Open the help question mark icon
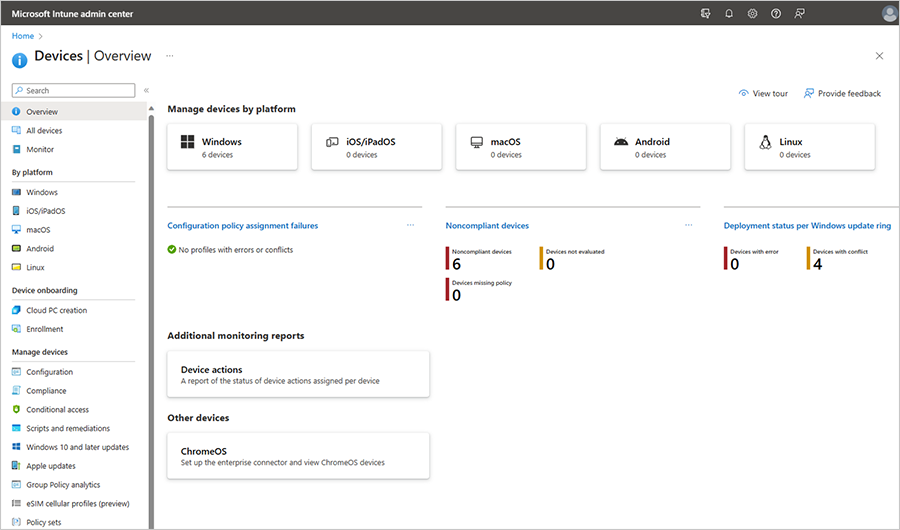900x530 pixels. (x=776, y=13)
